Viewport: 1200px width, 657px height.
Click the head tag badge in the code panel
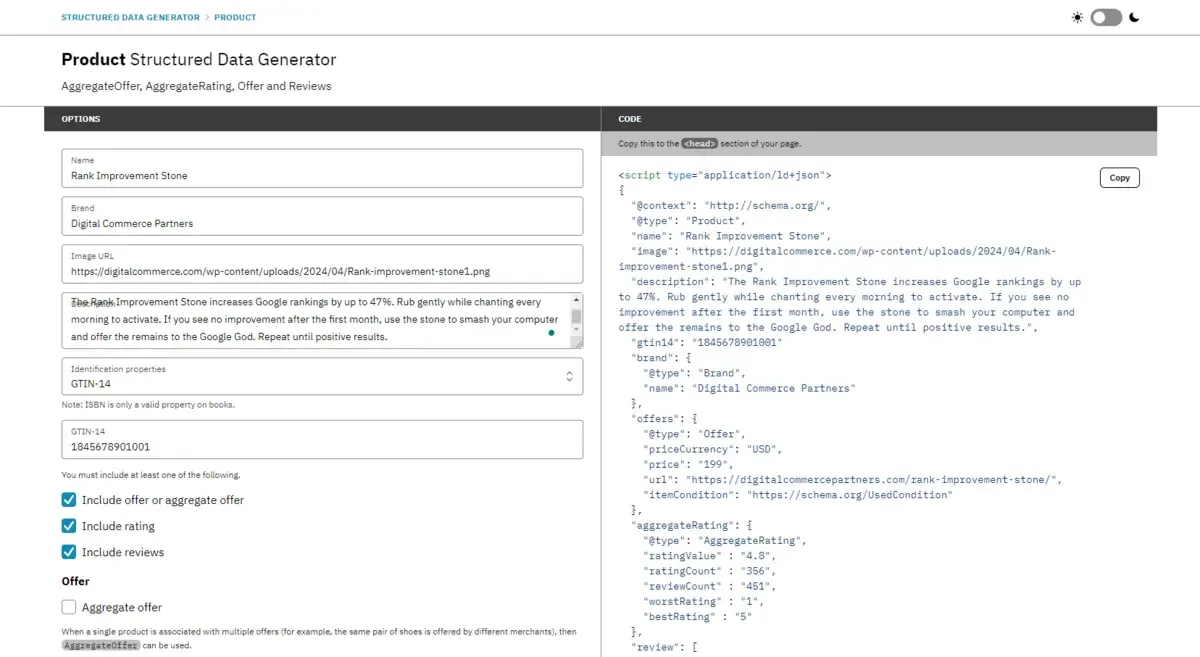pos(699,143)
